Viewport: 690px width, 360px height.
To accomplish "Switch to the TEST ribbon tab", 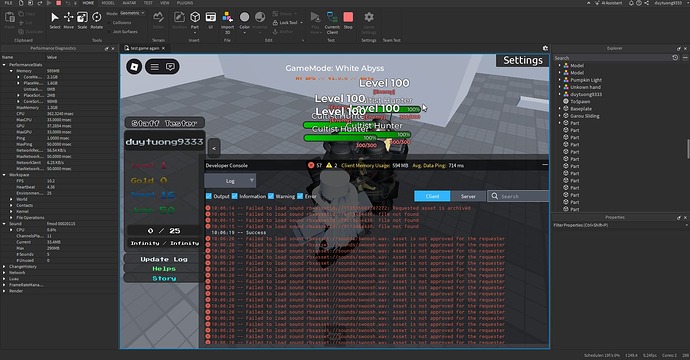I will click(148, 3).
